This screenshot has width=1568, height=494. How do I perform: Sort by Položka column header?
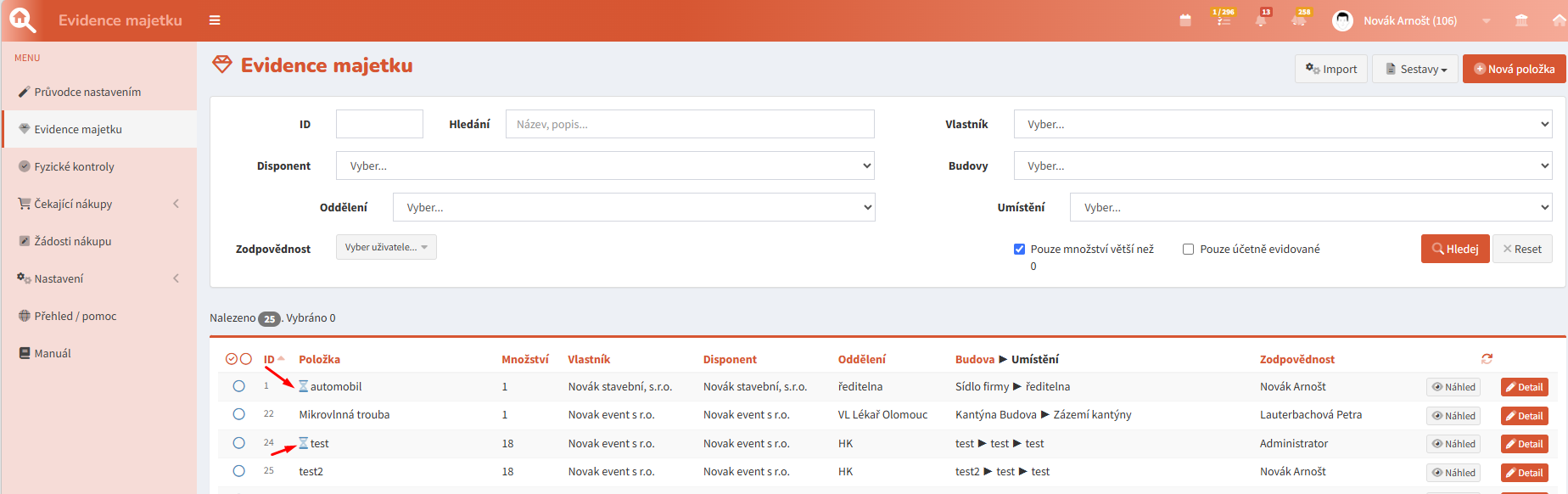[319, 359]
